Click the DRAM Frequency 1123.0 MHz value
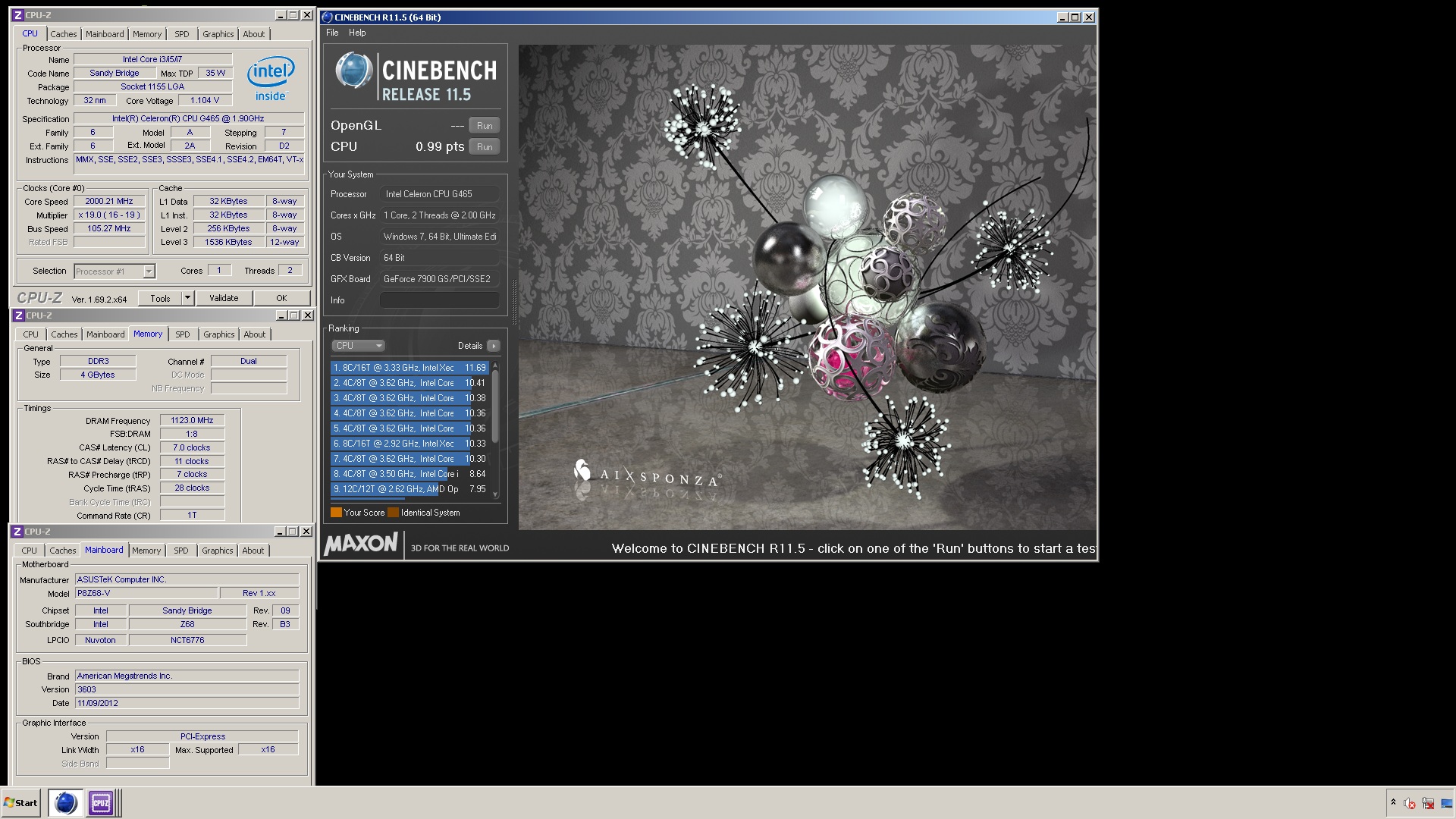1456x819 pixels. pyautogui.click(x=192, y=420)
